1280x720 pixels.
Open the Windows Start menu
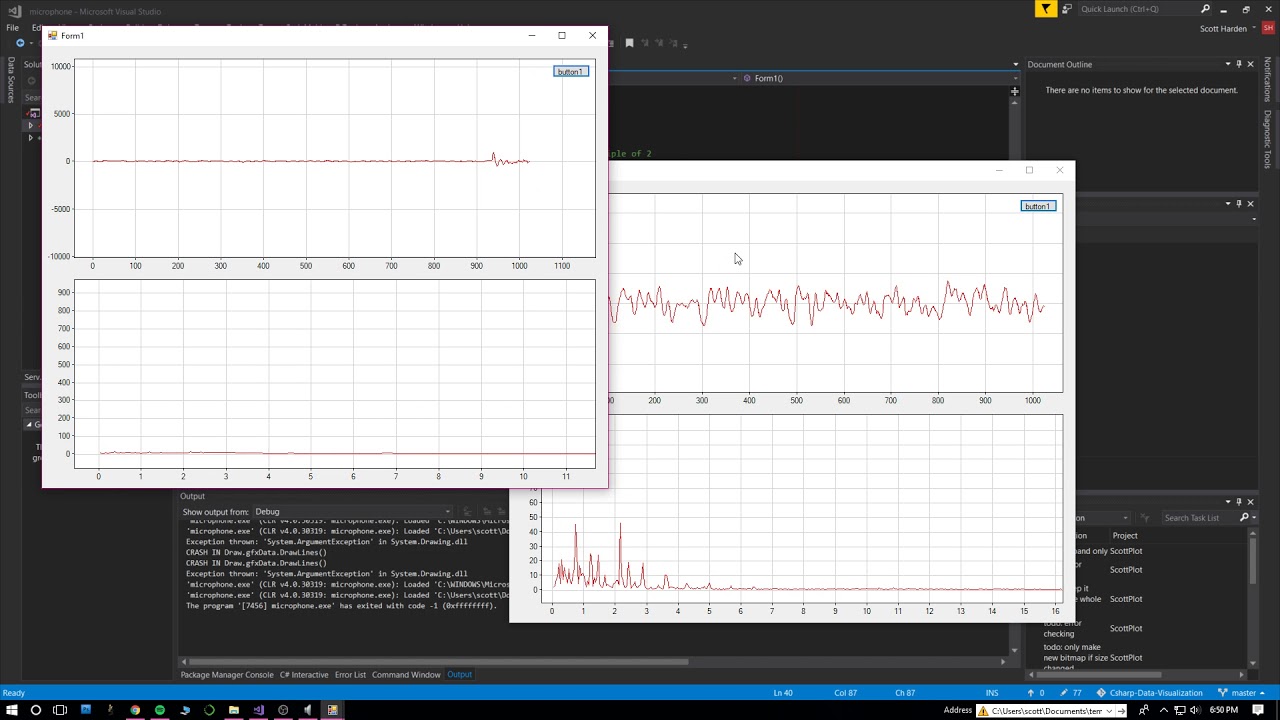pyautogui.click(x=12, y=710)
